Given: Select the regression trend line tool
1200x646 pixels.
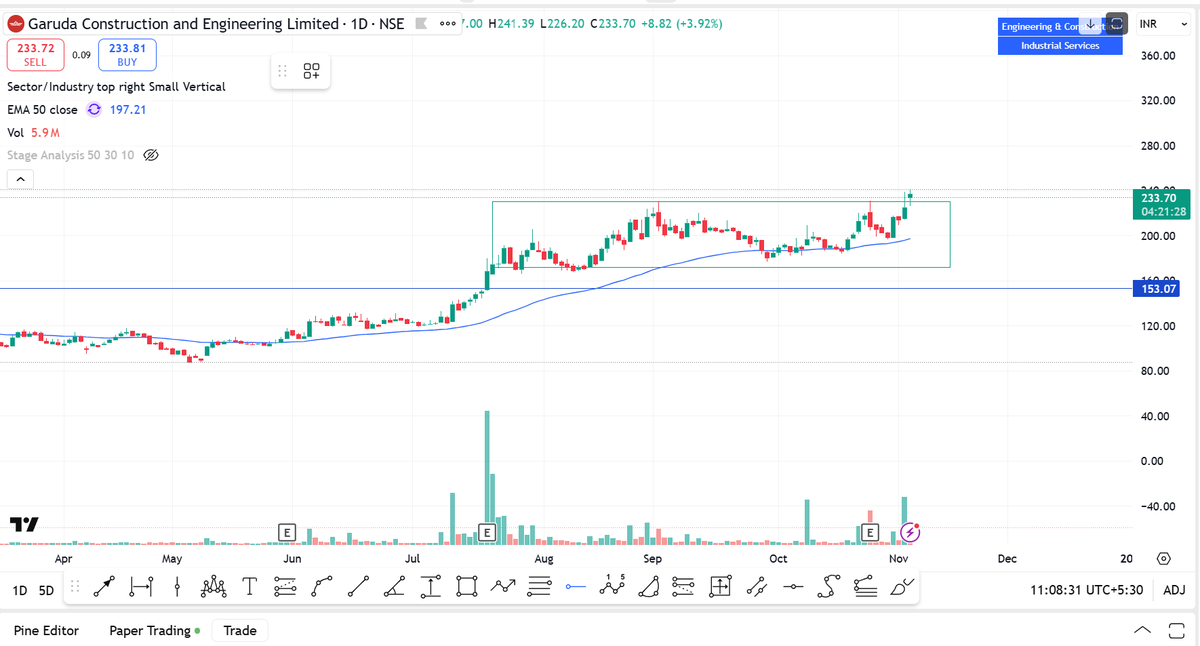Looking at the screenshot, I should [756, 587].
